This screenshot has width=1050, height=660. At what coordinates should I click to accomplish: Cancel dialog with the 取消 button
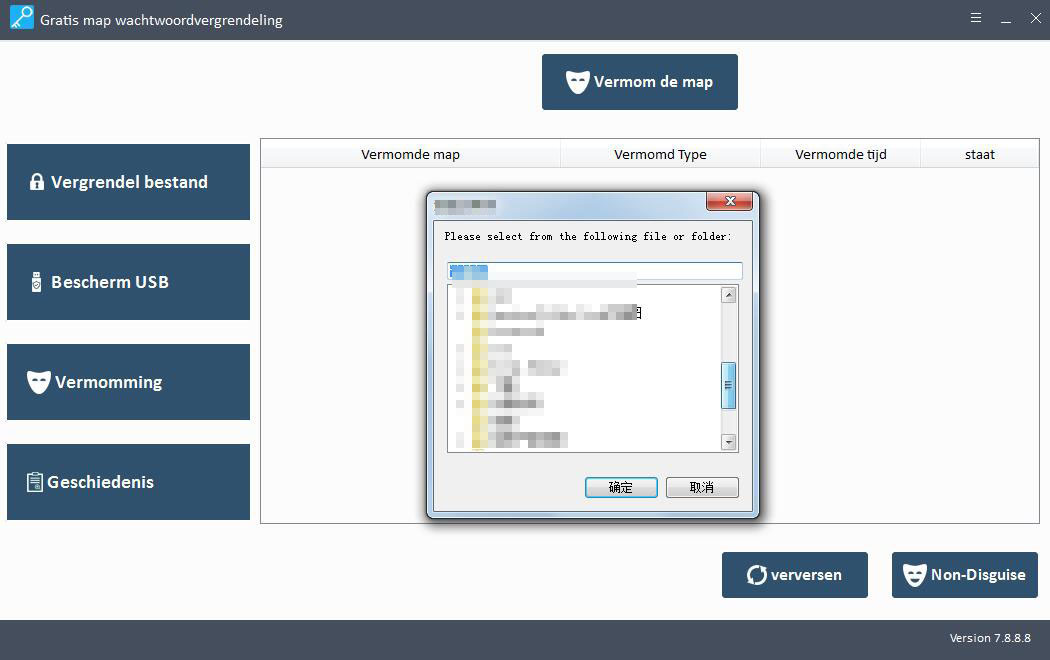click(x=702, y=487)
